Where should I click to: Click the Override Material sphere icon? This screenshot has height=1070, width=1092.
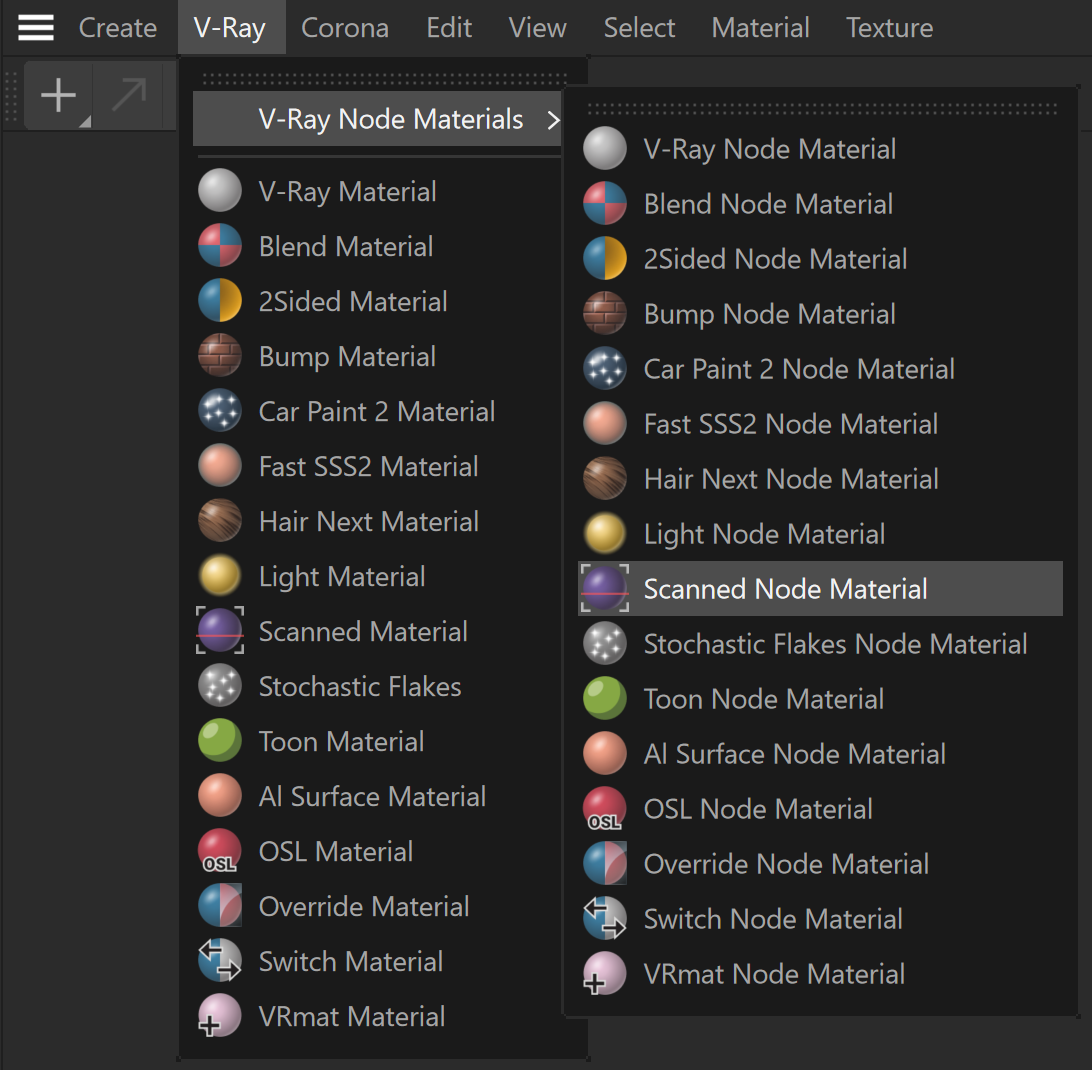coord(220,906)
